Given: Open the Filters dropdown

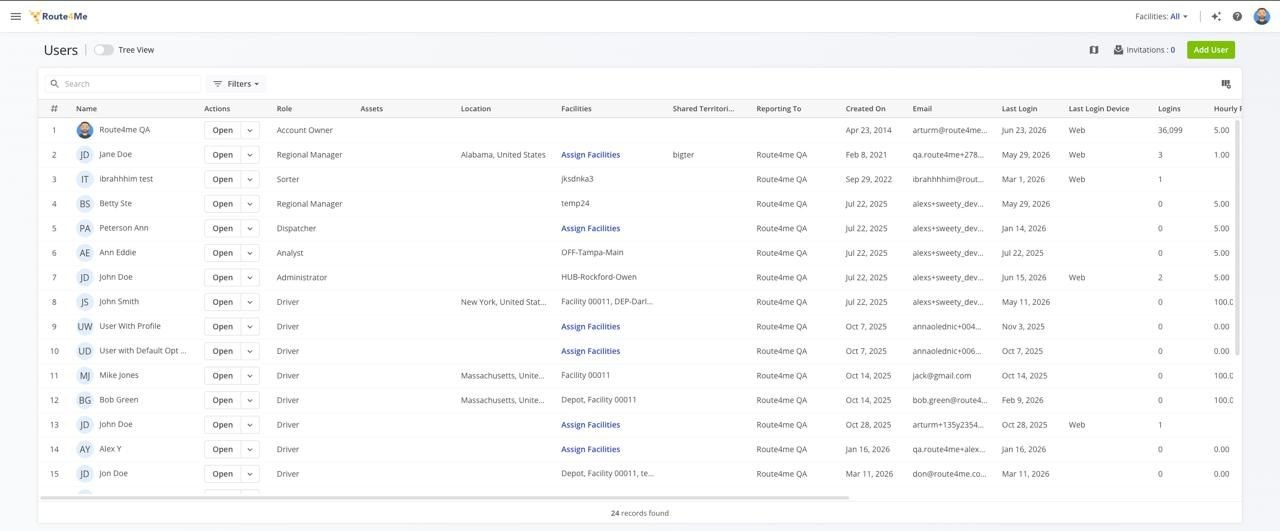Looking at the screenshot, I should 236,84.
